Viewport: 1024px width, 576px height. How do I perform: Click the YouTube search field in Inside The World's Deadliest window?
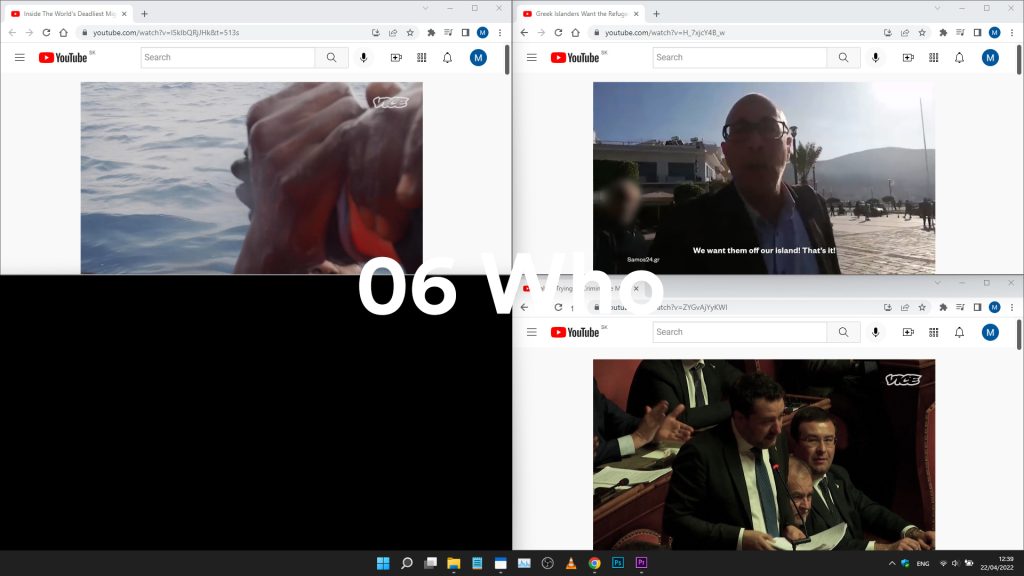pyautogui.click(x=228, y=57)
